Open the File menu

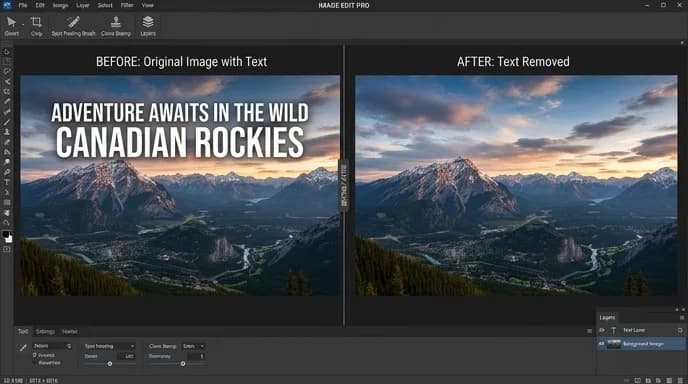point(23,5)
